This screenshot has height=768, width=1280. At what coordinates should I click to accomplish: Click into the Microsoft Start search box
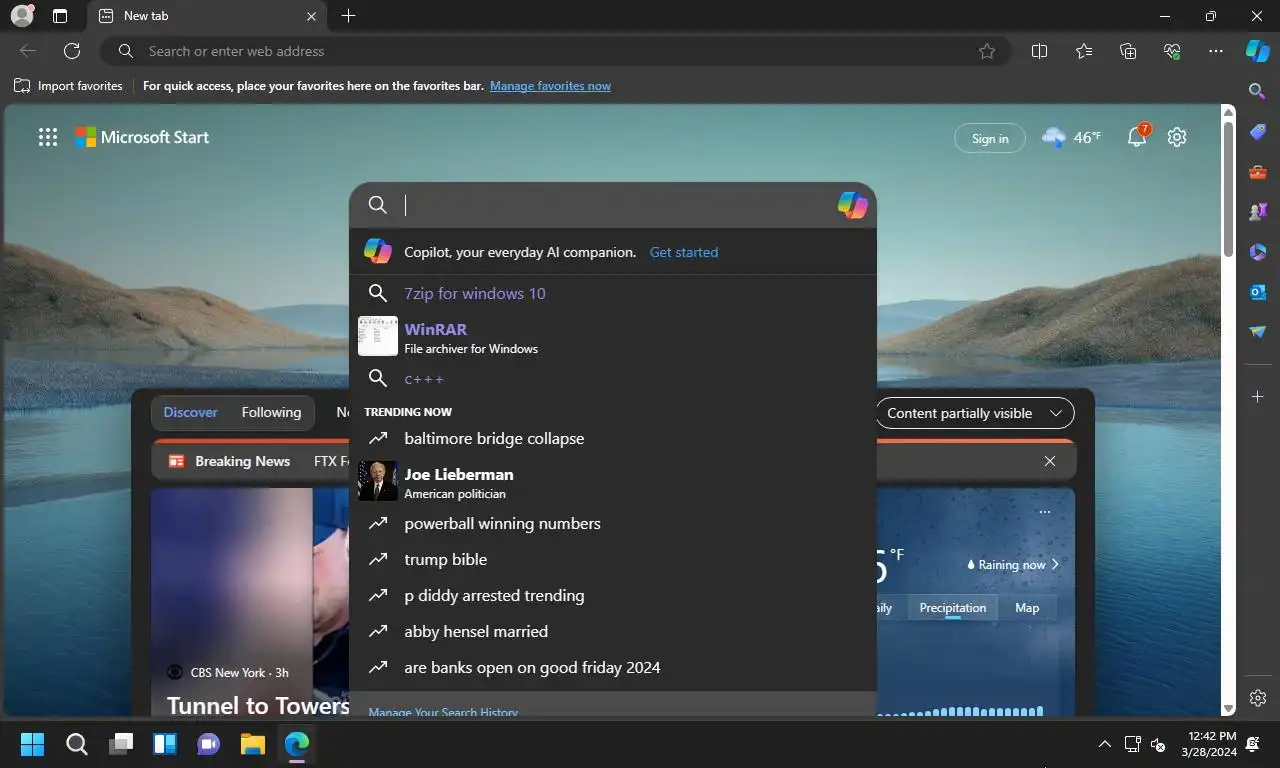[x=612, y=205]
